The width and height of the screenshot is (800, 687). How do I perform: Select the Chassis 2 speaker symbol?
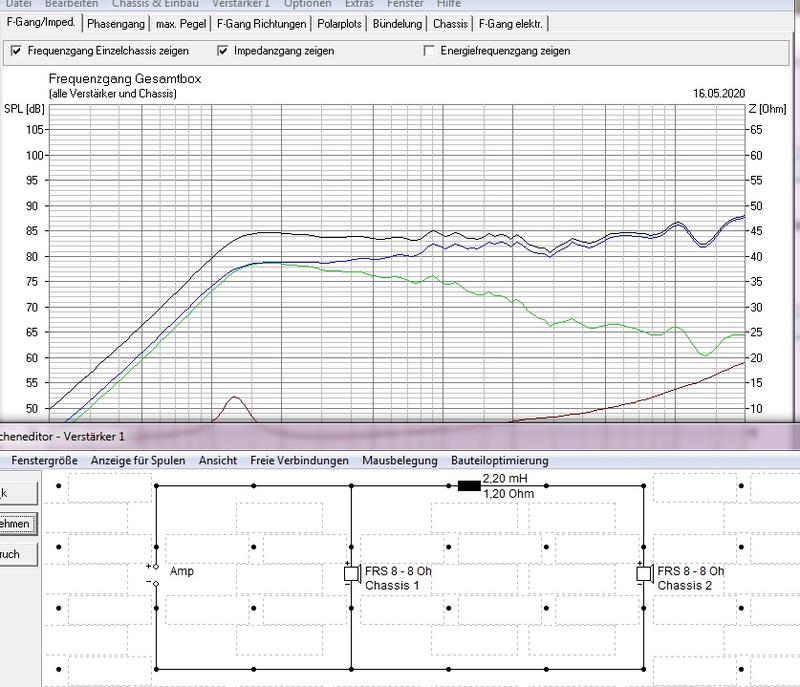(x=643, y=575)
